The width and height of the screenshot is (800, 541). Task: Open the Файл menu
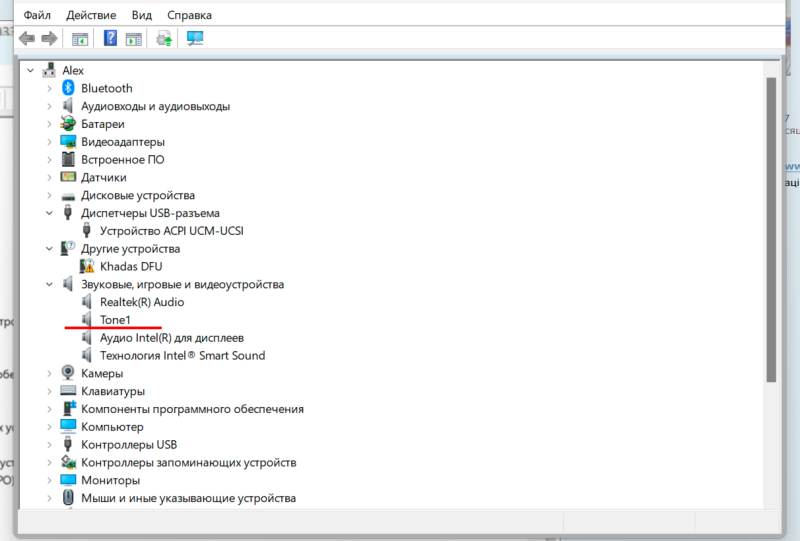coord(38,16)
